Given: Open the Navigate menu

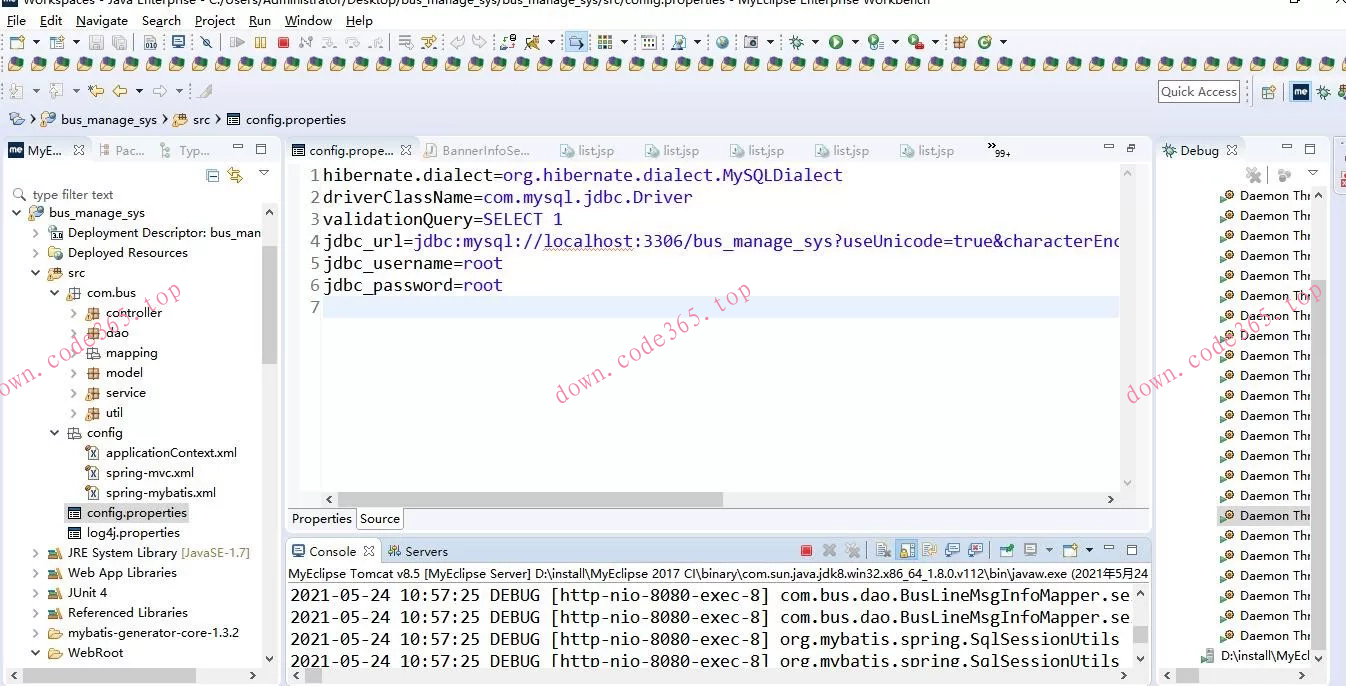Looking at the screenshot, I should click(102, 20).
